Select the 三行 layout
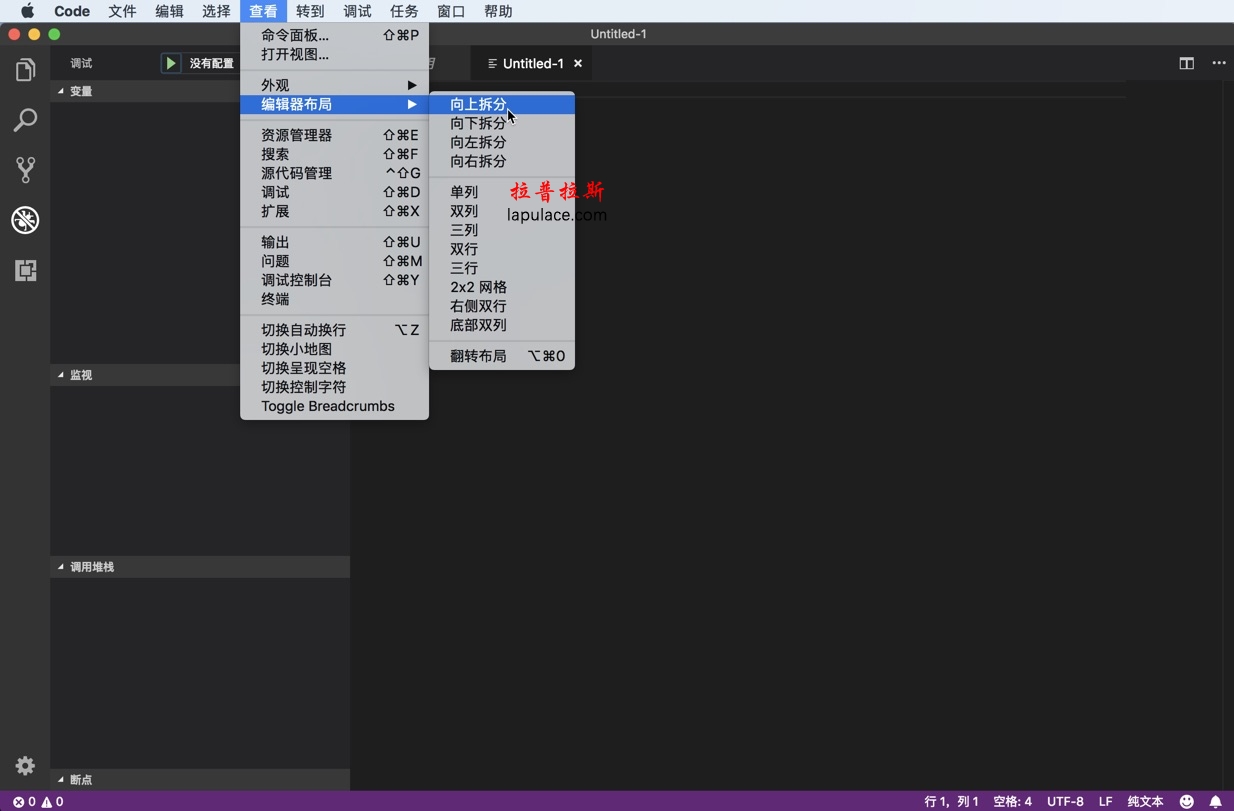Viewport: 1234px width, 811px height. coord(502,268)
